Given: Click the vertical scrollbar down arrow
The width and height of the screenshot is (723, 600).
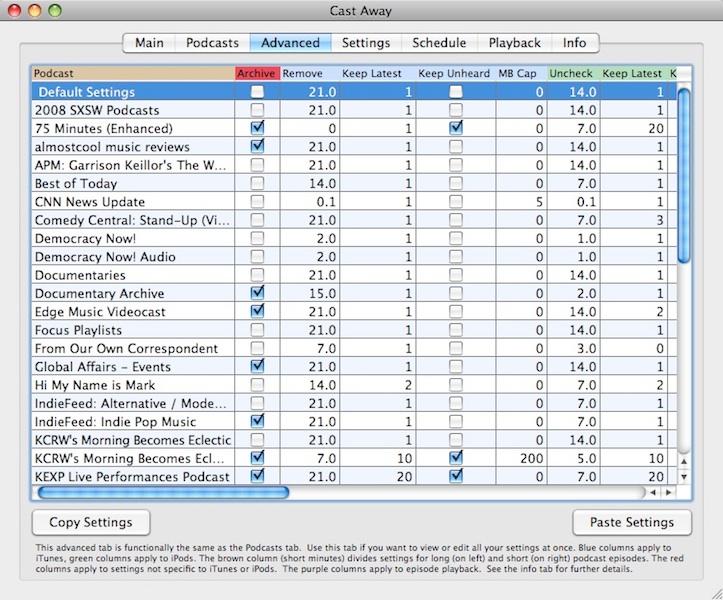Looking at the screenshot, I should pyautogui.click(x=684, y=477).
